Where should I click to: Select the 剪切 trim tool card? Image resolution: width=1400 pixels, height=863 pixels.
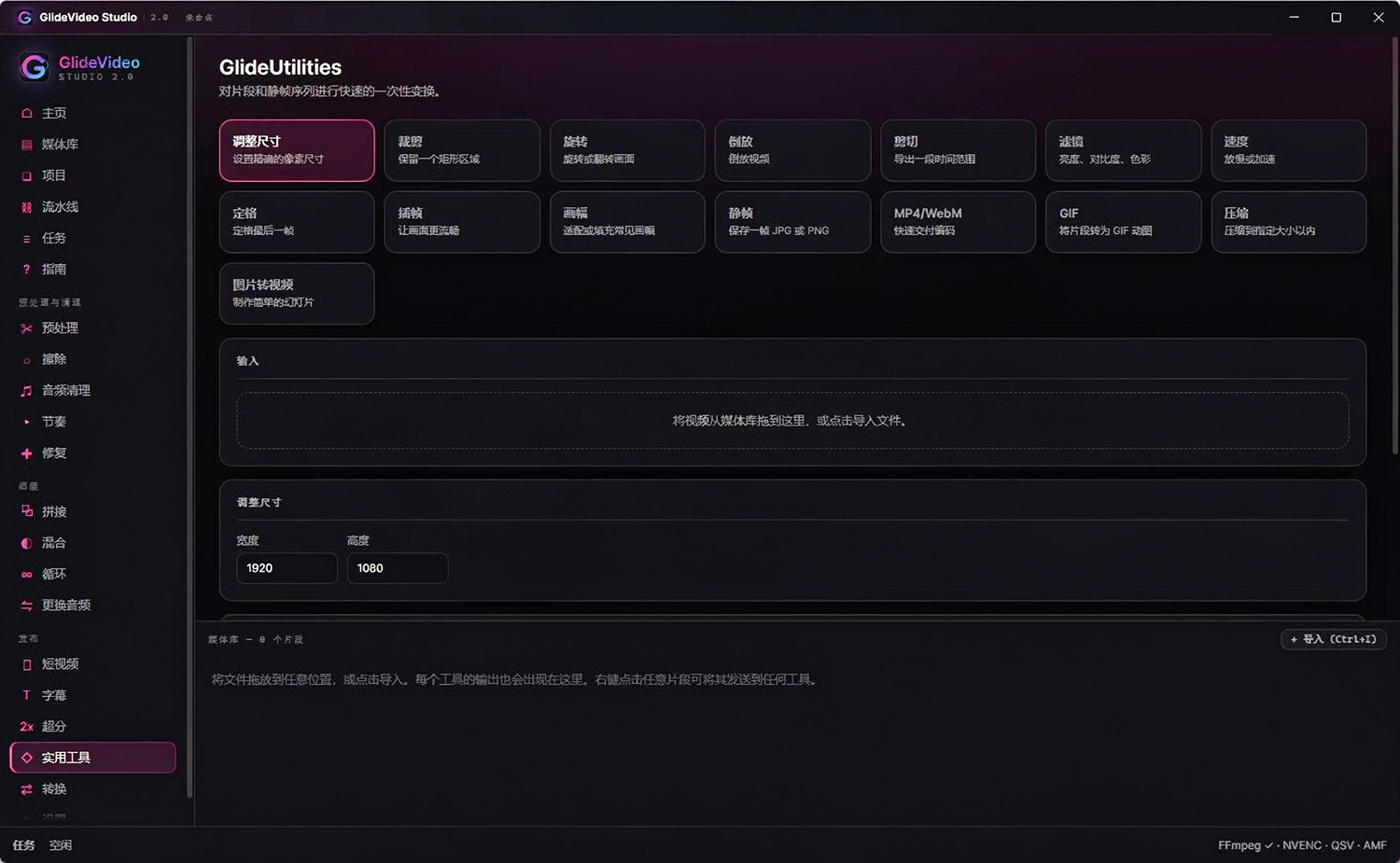point(958,150)
